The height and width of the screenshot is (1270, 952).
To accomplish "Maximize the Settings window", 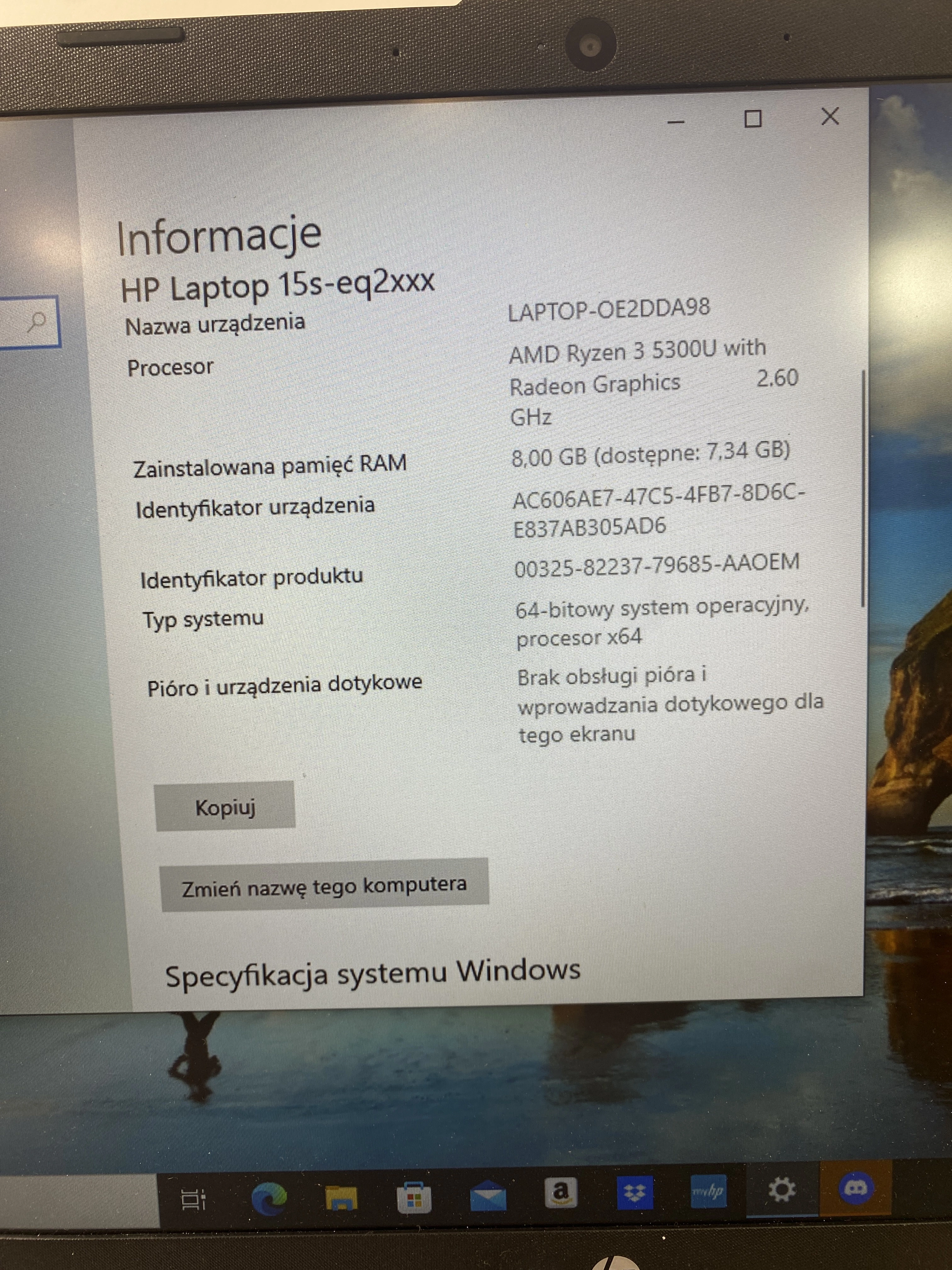I will [x=752, y=119].
